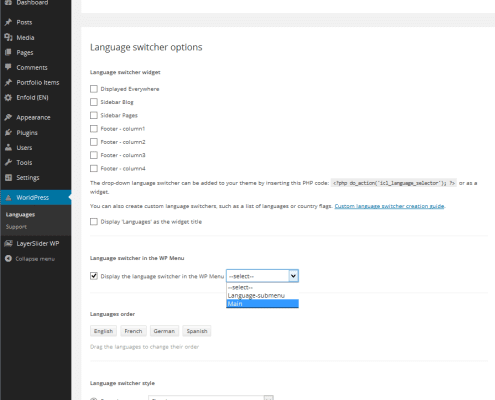This screenshot has width=495, height=400.
Task: Click the Tools wrench icon
Action: point(8,162)
